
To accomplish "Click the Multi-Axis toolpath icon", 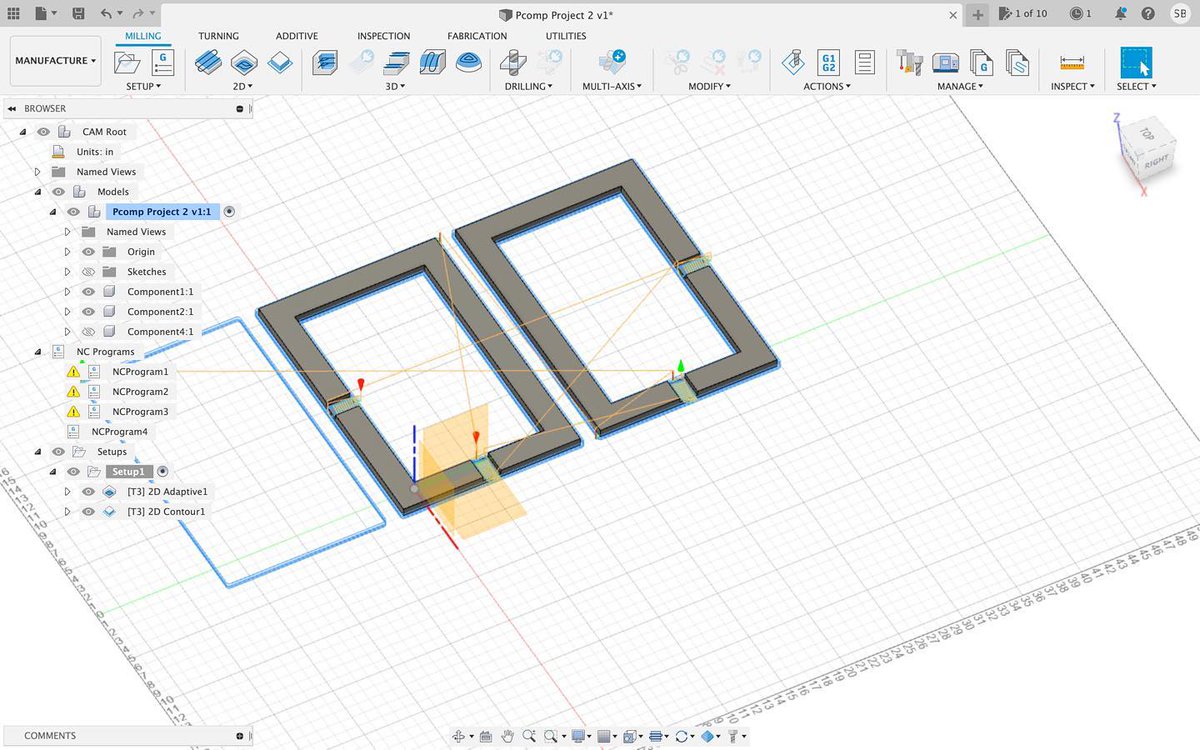I will [x=614, y=62].
